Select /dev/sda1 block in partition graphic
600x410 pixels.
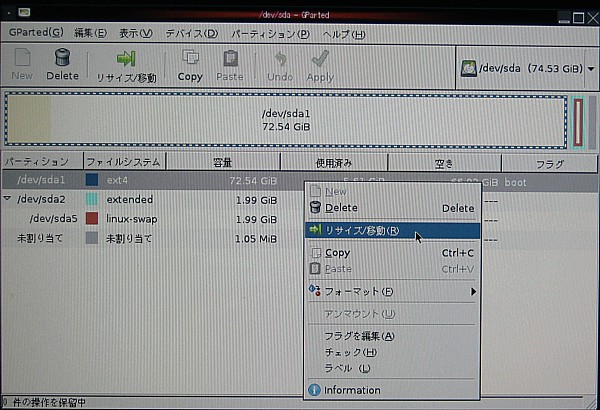tap(286, 120)
